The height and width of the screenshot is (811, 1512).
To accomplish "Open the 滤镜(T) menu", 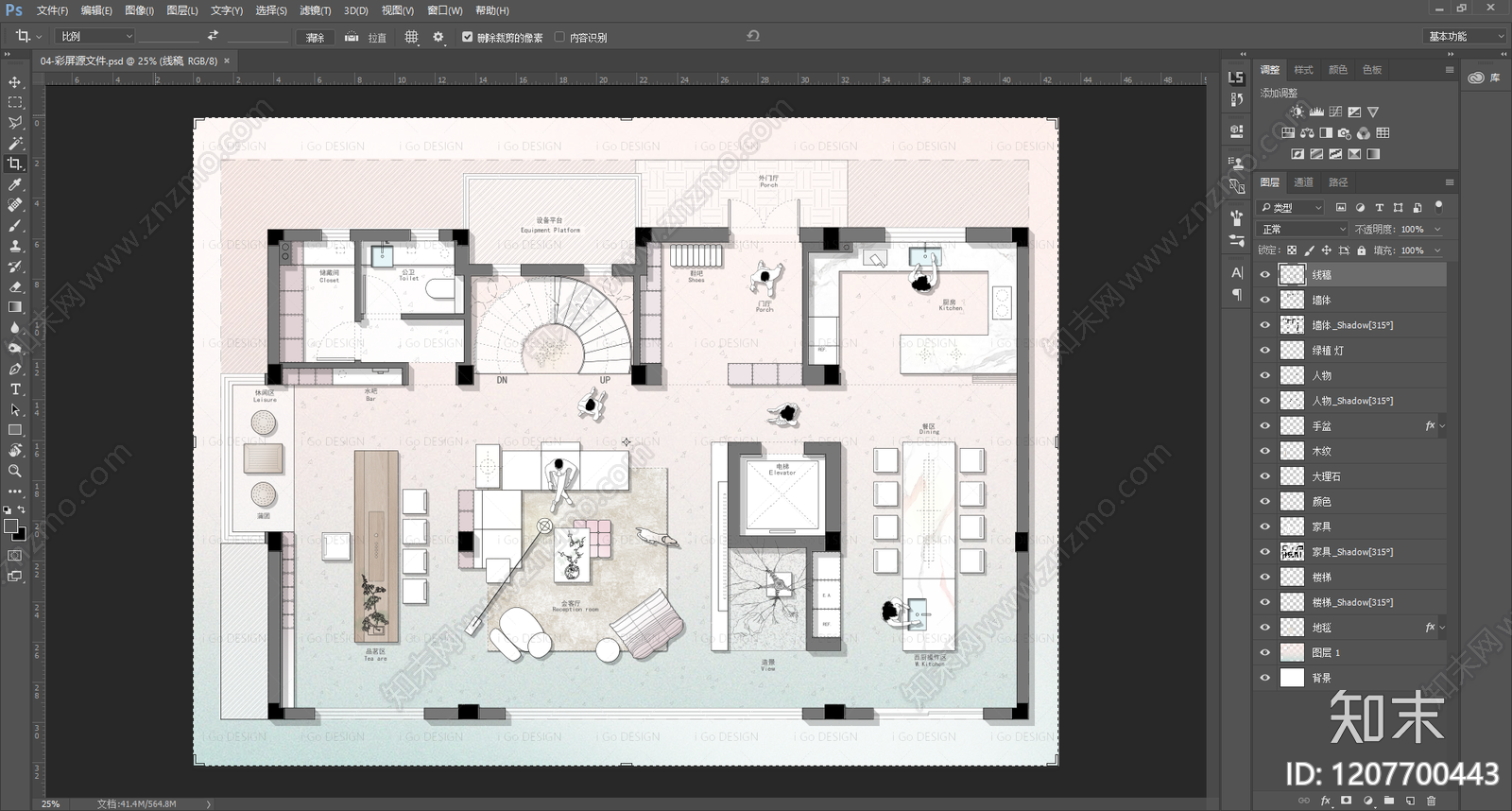I will [x=316, y=10].
